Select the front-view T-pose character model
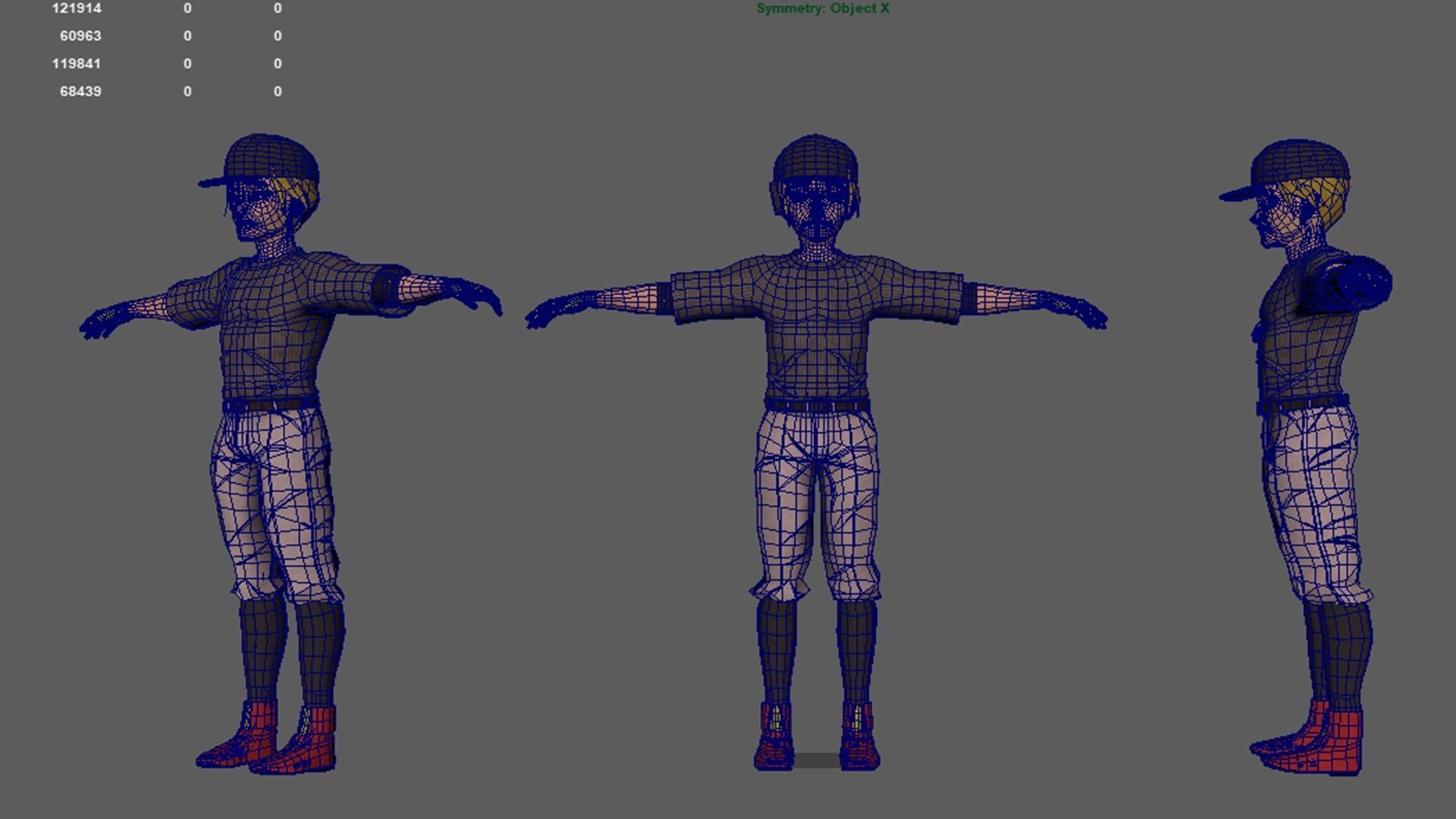This screenshot has width=1456, height=819. 816,453
